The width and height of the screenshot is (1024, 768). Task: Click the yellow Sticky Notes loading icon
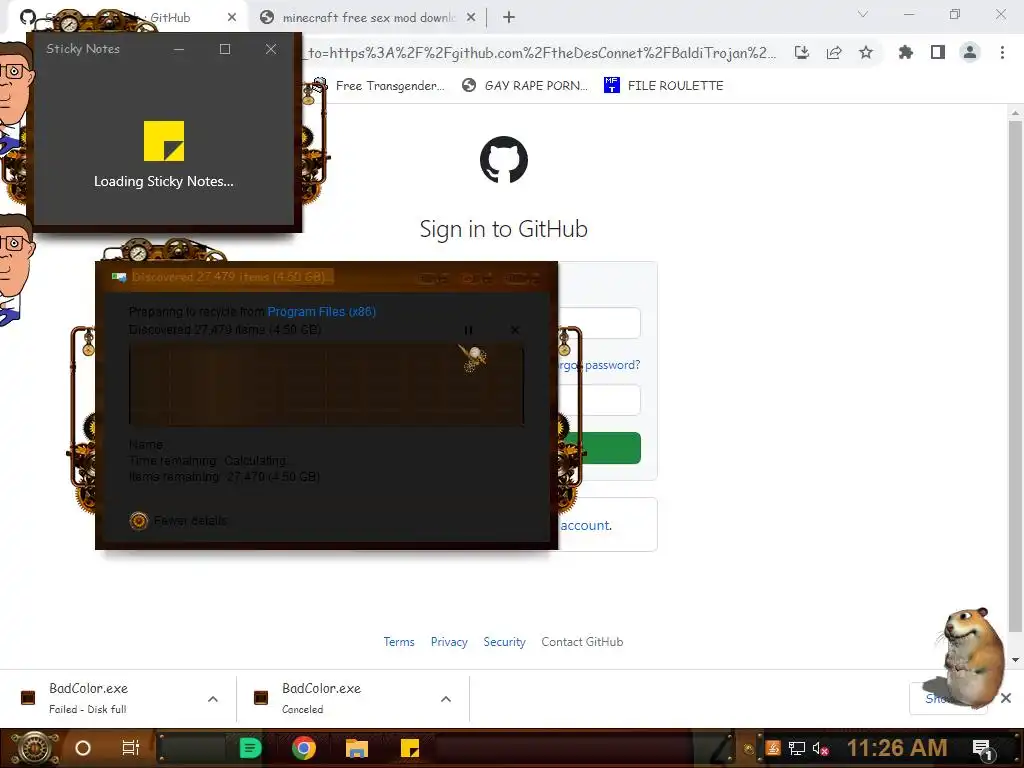click(x=164, y=140)
